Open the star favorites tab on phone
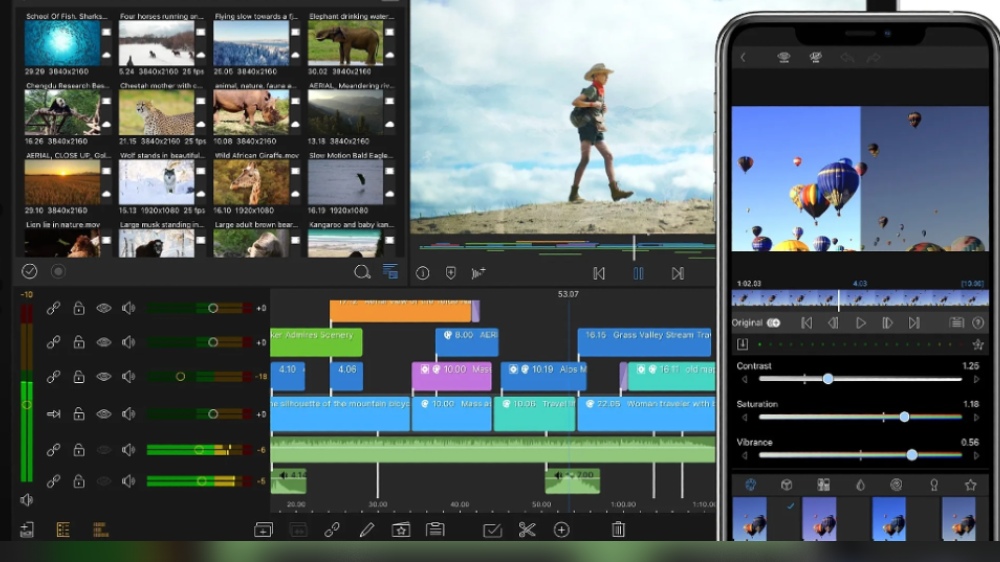1000x562 pixels. pos(971,485)
